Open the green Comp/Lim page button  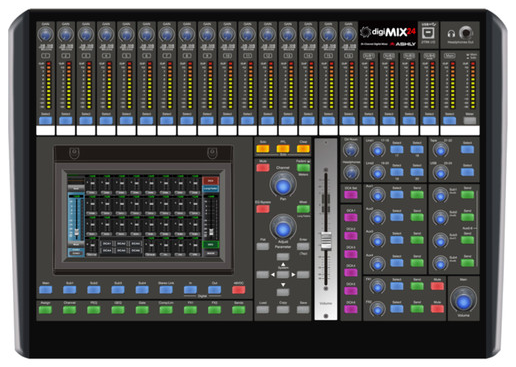(x=166, y=310)
